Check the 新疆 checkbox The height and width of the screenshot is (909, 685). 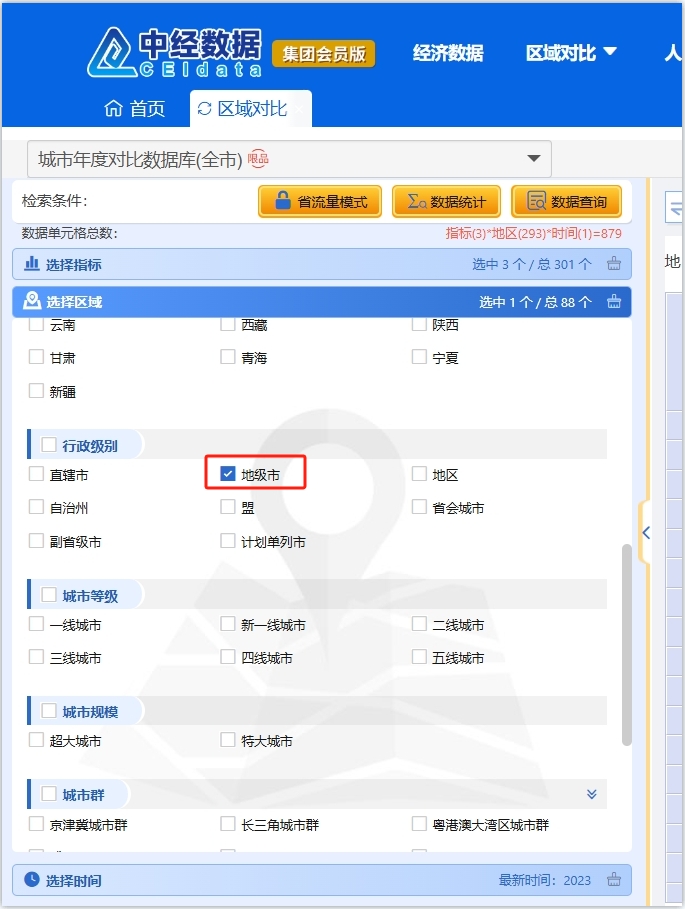coord(37,390)
